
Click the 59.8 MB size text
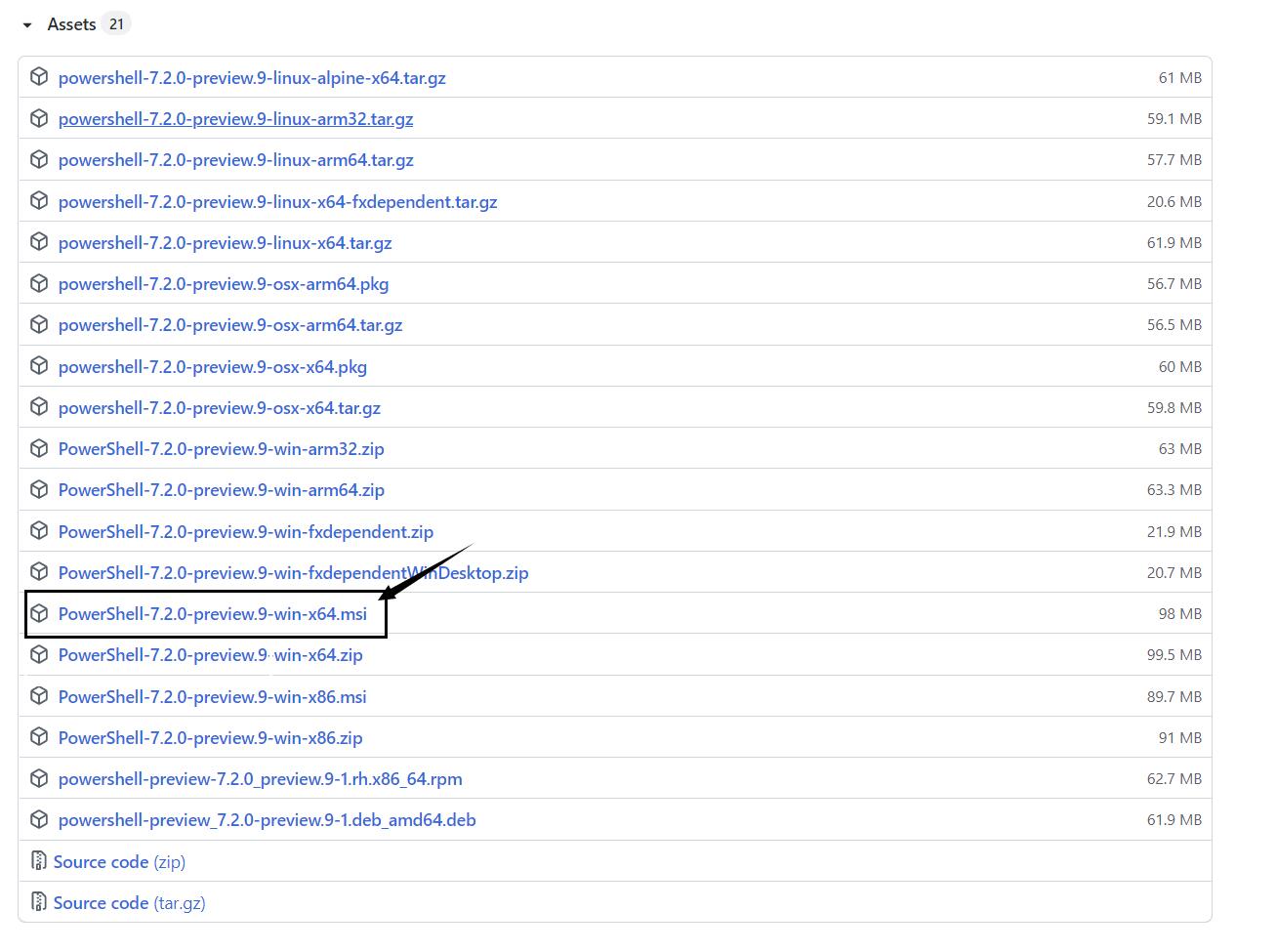(1174, 407)
